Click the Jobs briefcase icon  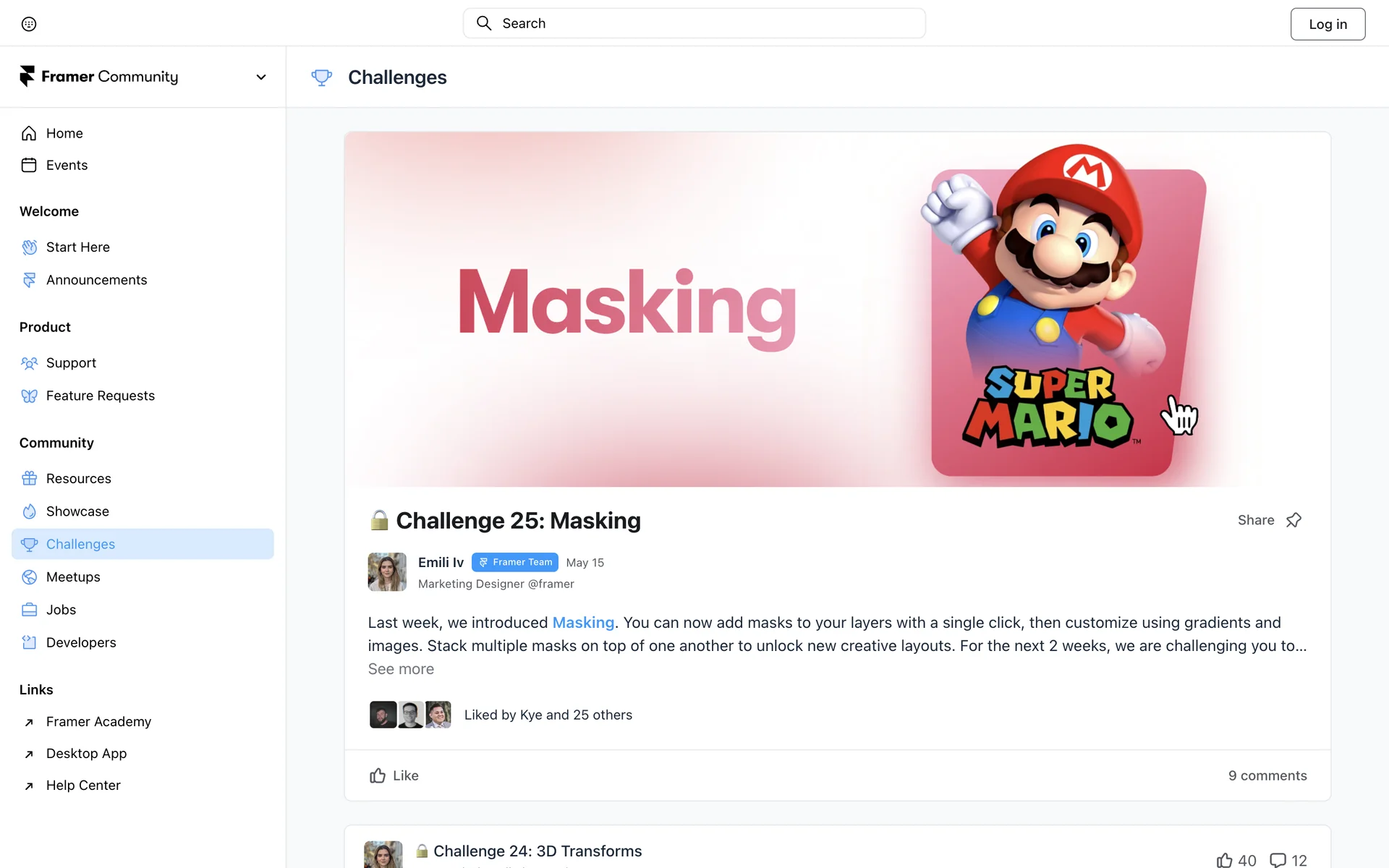pyautogui.click(x=29, y=610)
